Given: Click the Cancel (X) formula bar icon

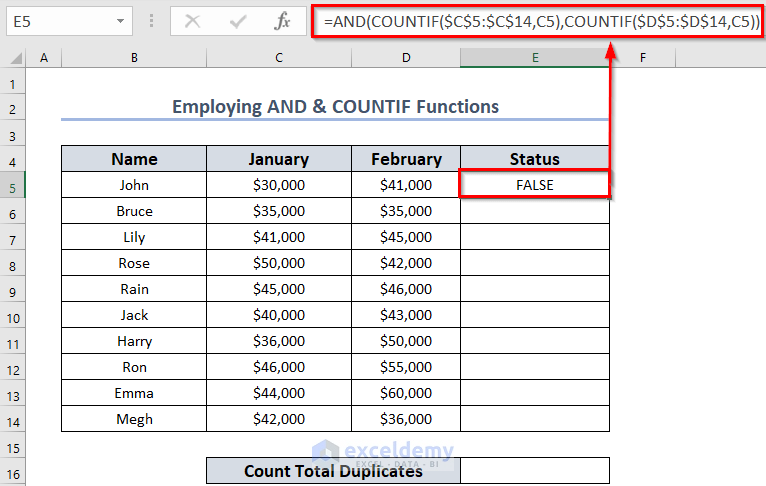Looking at the screenshot, I should (x=193, y=20).
